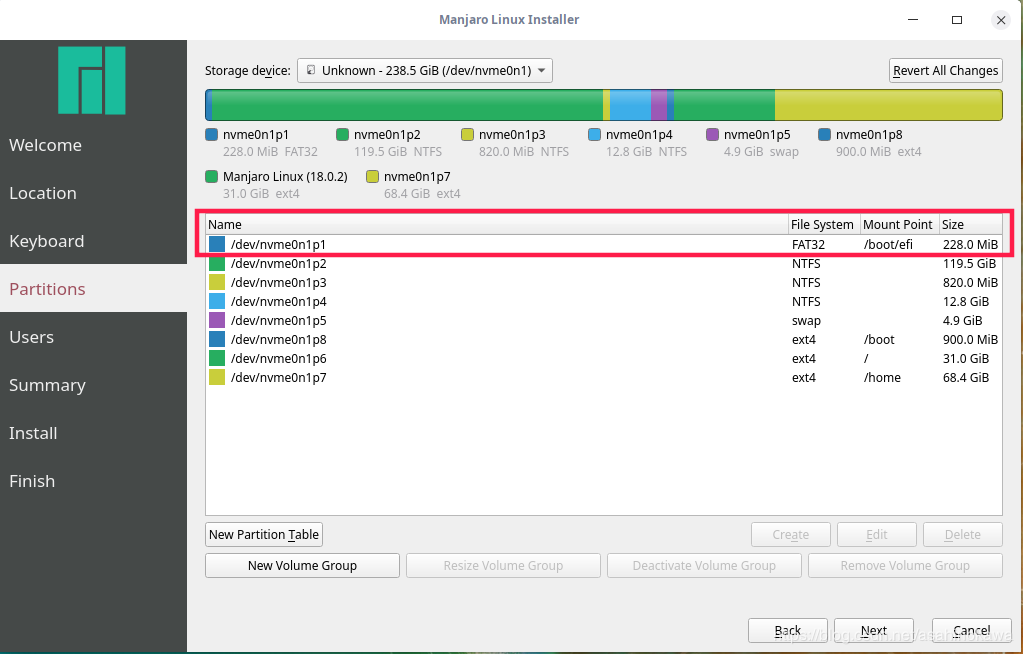Click the Manjaro Linux (18.0.2) legend swatch
1023x654 pixels.
[211, 176]
